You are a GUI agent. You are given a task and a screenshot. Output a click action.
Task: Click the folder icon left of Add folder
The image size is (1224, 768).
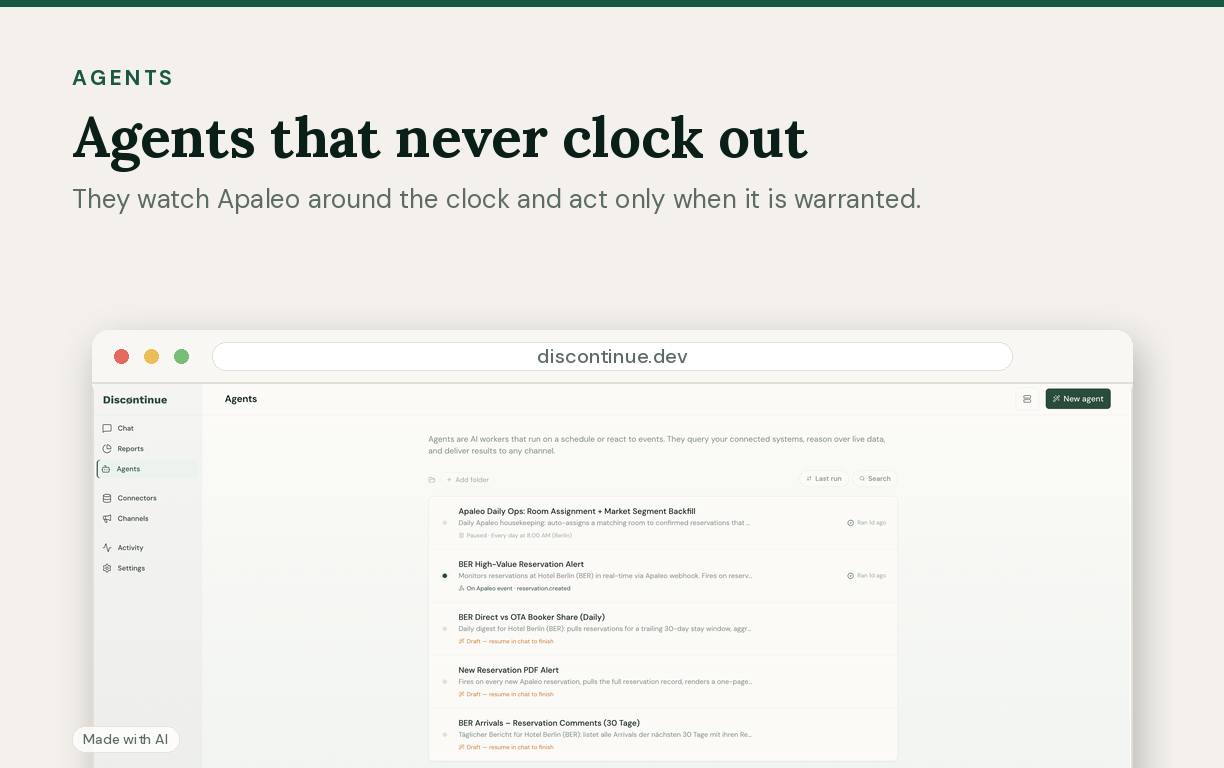coord(432,480)
